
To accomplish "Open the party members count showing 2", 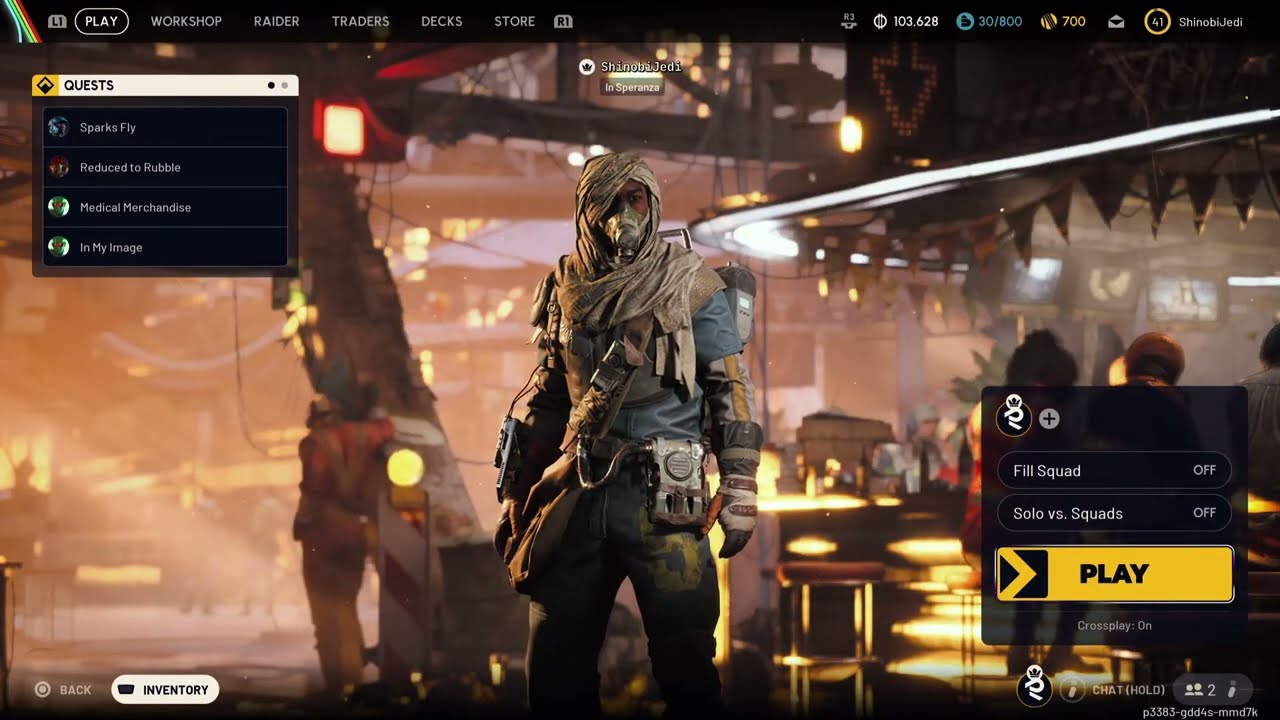I will pos(1200,690).
